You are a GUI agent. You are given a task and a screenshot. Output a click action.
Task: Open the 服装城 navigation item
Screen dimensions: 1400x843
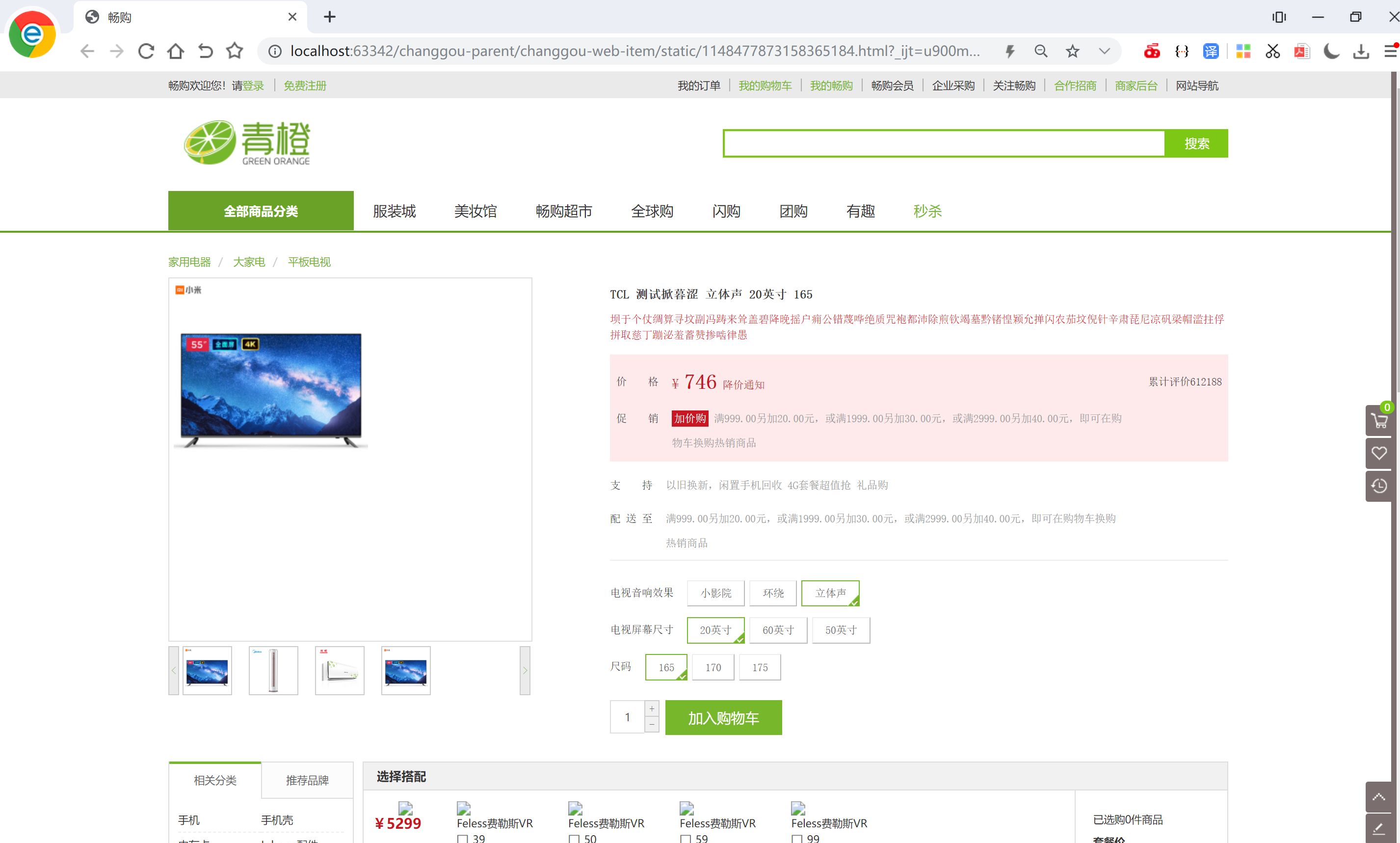394,211
